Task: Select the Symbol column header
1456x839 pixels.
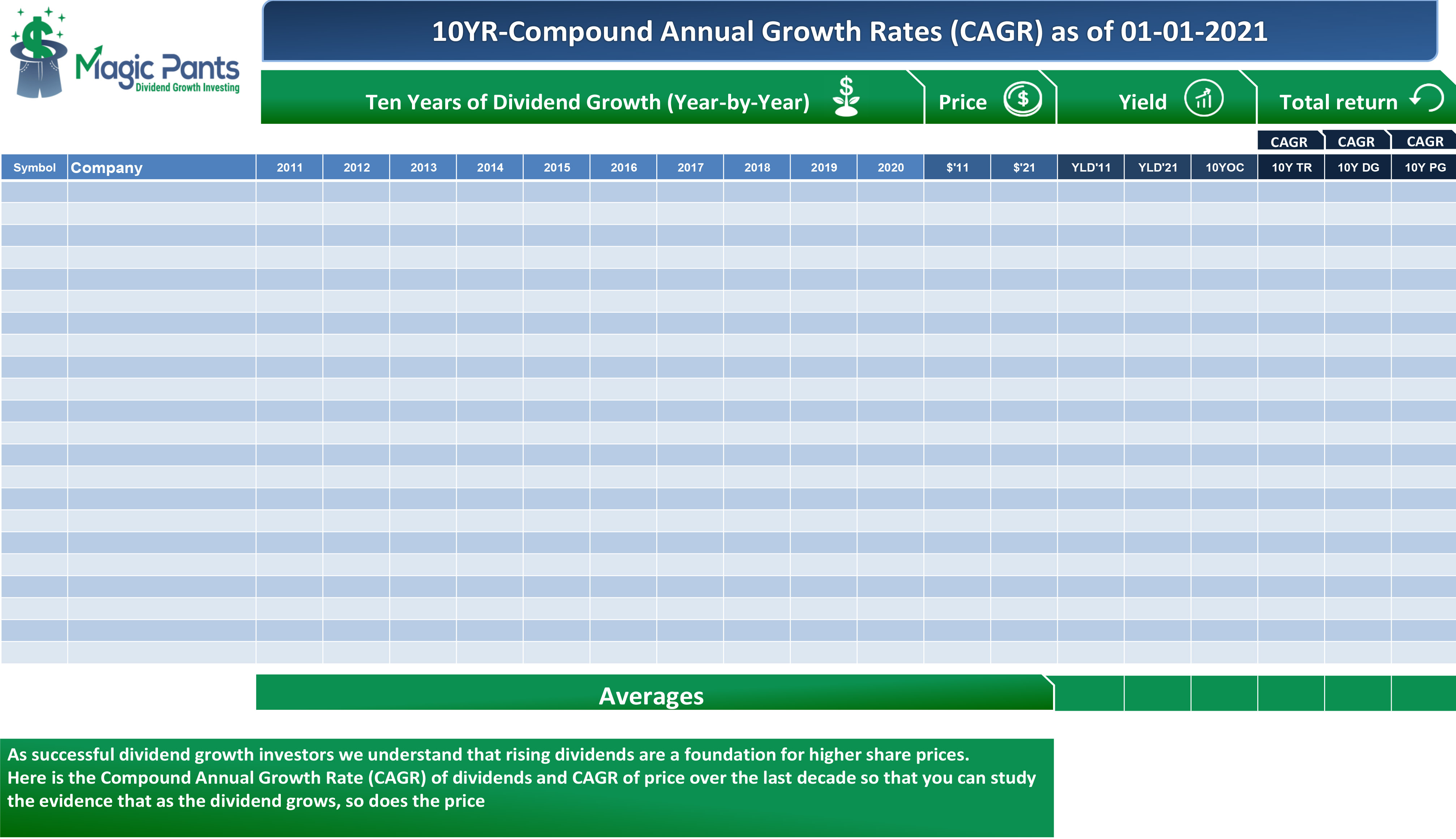Action: (x=34, y=168)
